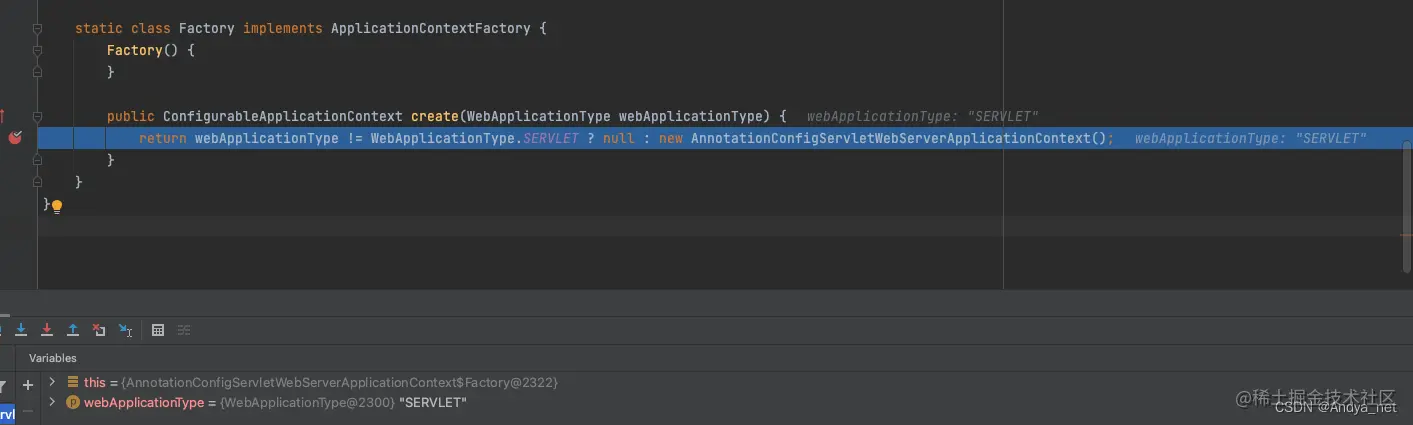Click the SERVLET enum constant in code
This screenshot has height=425, width=1413.
[551, 138]
